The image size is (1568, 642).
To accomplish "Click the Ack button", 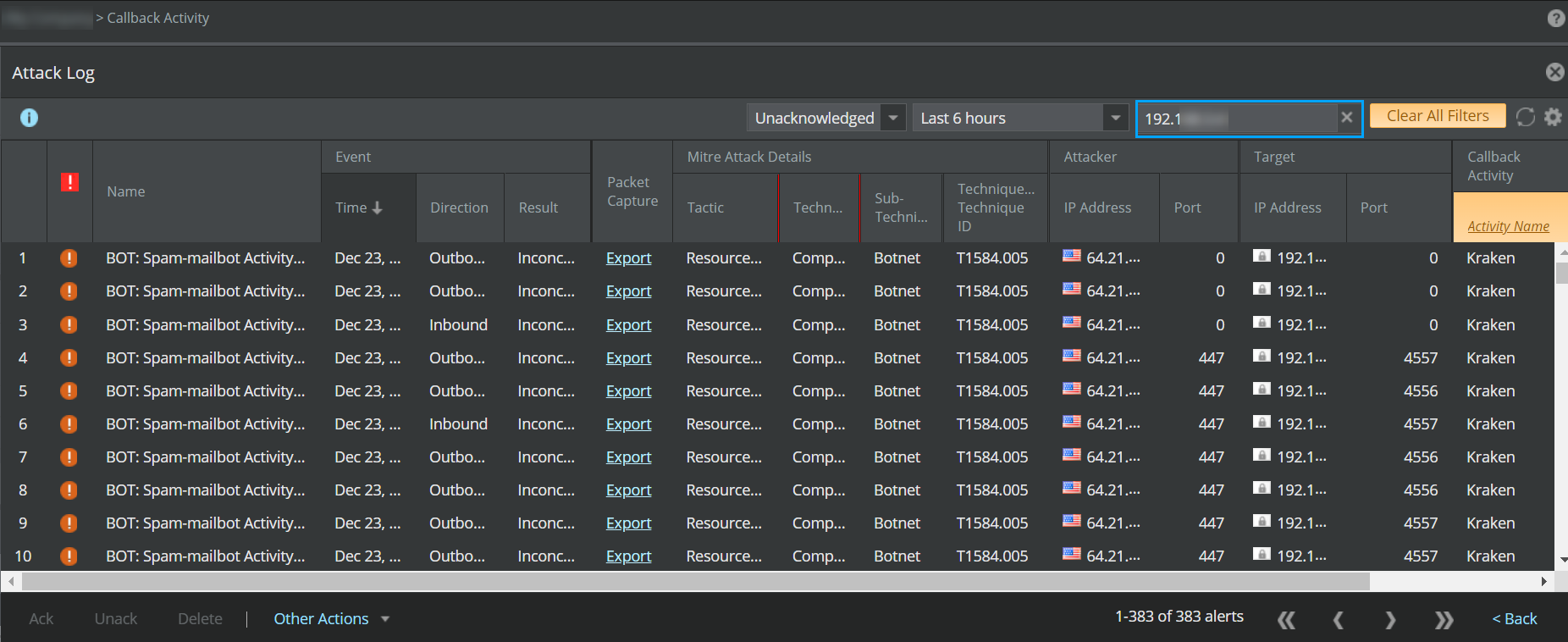I will (41, 619).
